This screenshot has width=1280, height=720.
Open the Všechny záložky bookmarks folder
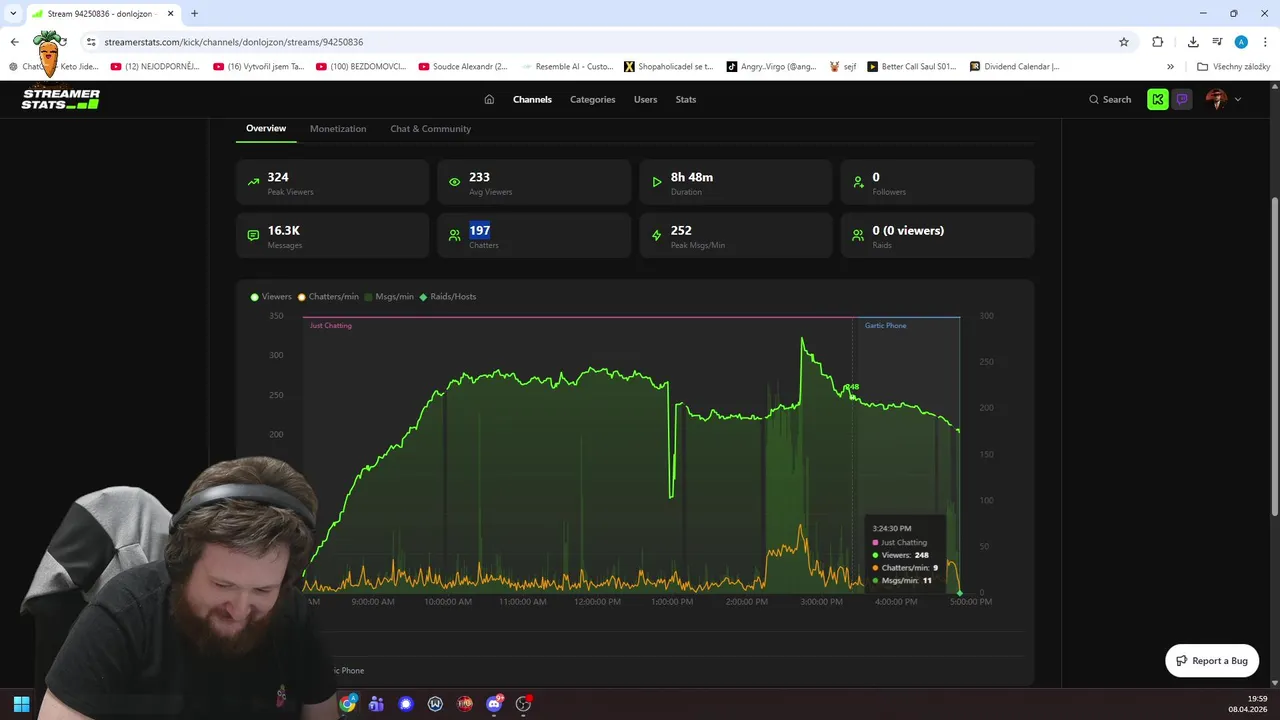(x=1233, y=67)
